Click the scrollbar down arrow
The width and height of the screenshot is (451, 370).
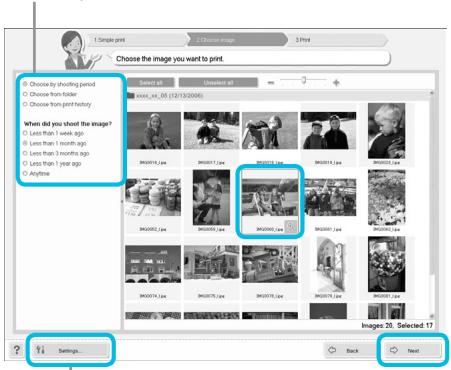[x=432, y=316]
